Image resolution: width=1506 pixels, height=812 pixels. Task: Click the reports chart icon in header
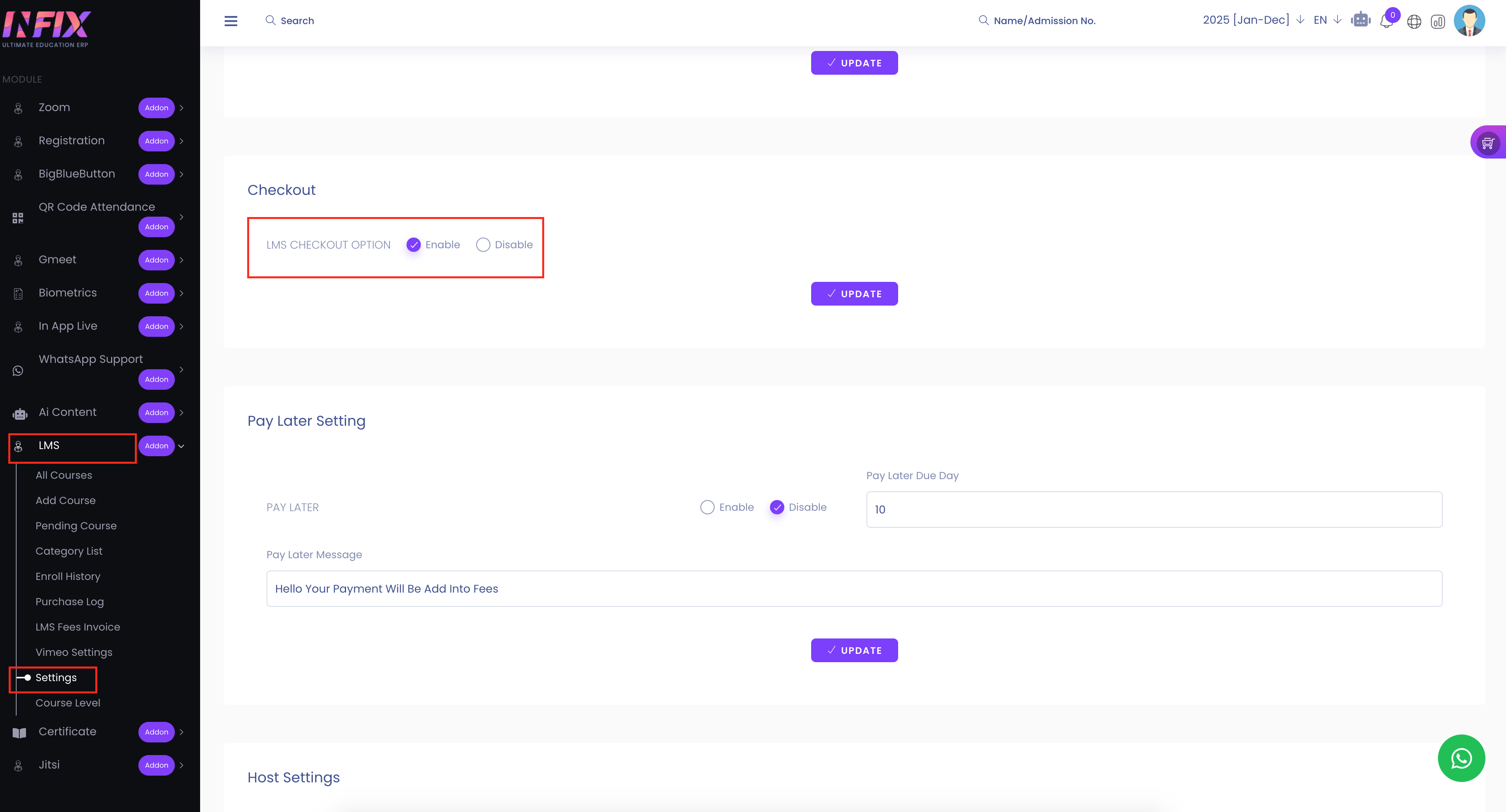pos(1438,22)
